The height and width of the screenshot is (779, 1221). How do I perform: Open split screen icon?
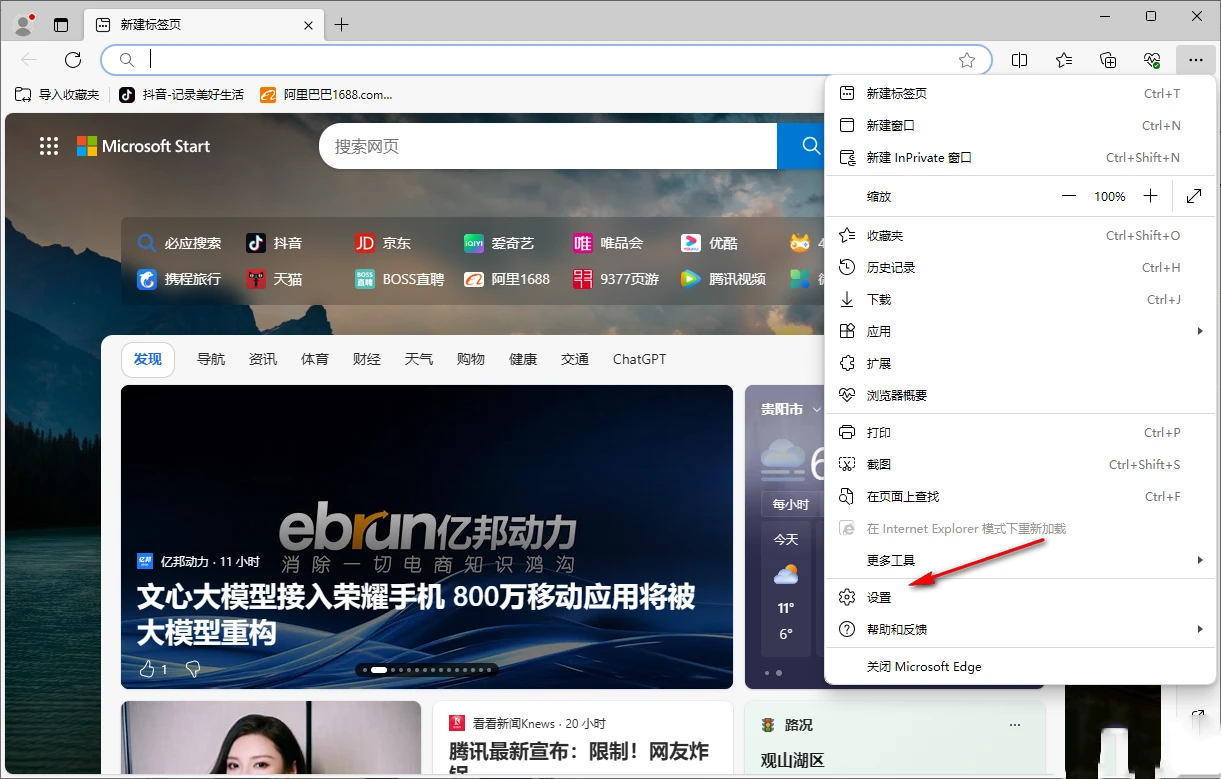click(1020, 60)
